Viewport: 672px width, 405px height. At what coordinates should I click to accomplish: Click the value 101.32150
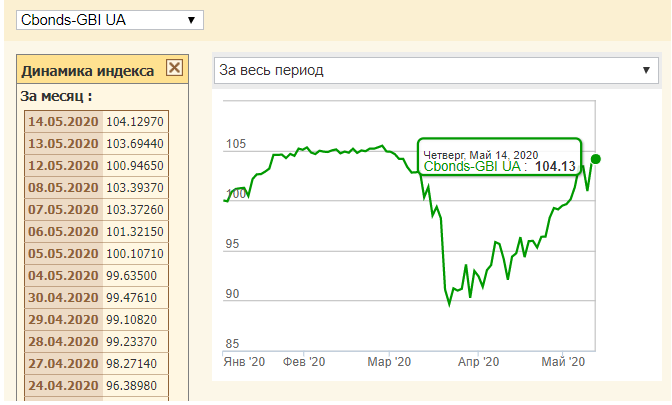pyautogui.click(x=135, y=232)
